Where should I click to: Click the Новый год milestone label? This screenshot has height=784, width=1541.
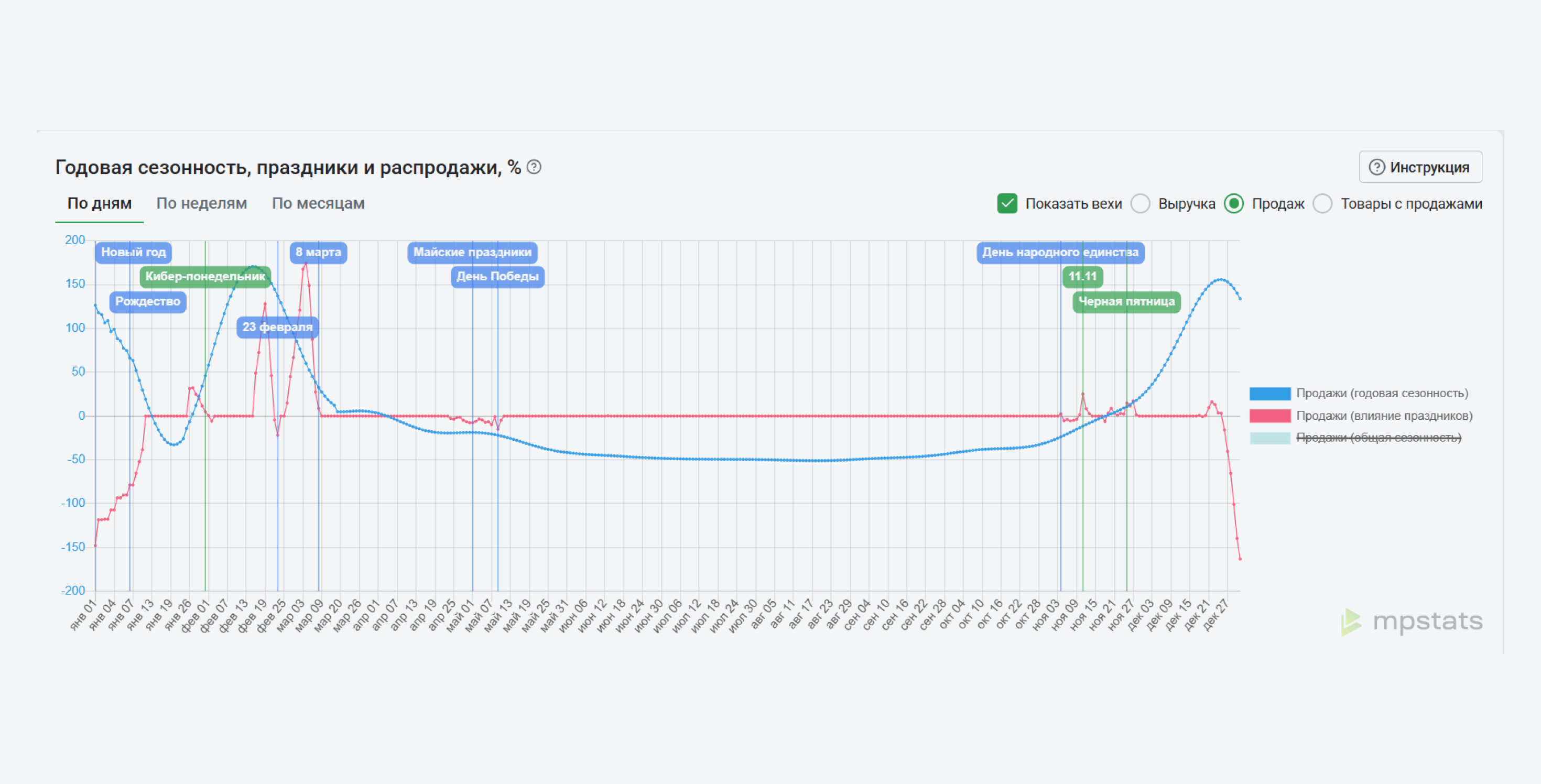pos(134,253)
